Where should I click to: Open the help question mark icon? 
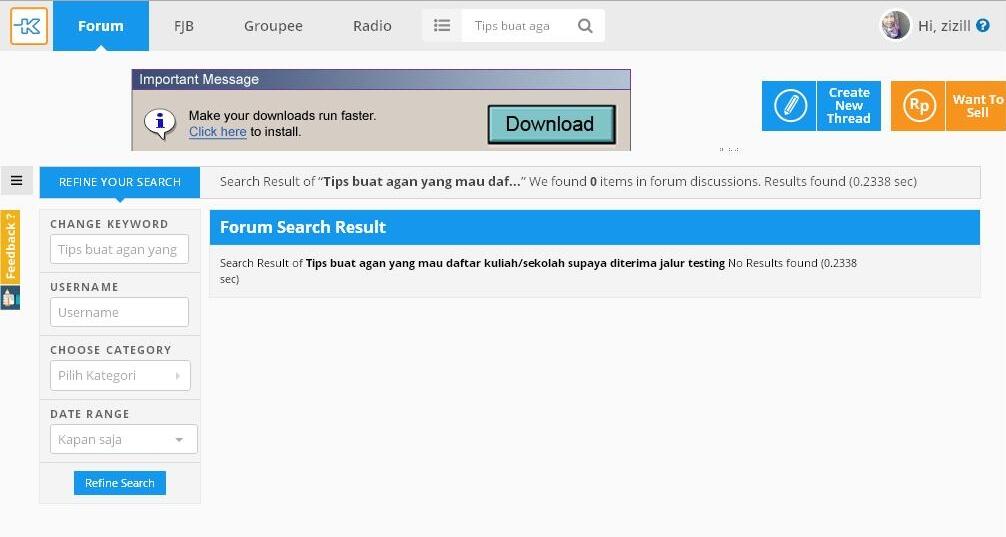tap(983, 26)
